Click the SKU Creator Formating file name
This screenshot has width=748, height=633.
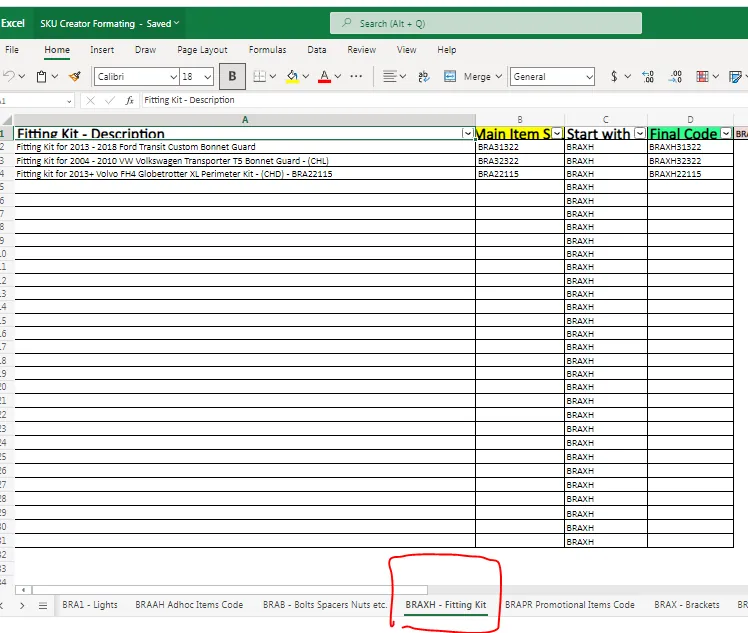pos(88,23)
